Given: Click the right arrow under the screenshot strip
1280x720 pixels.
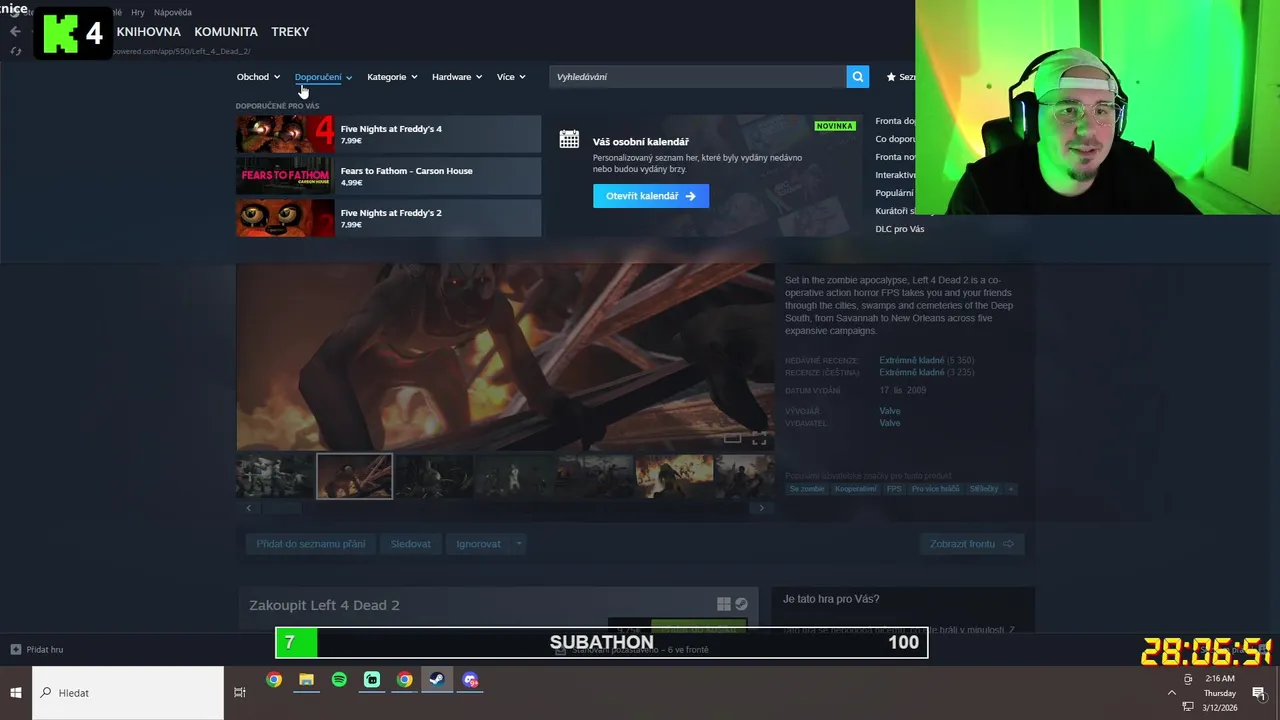Looking at the screenshot, I should point(761,508).
